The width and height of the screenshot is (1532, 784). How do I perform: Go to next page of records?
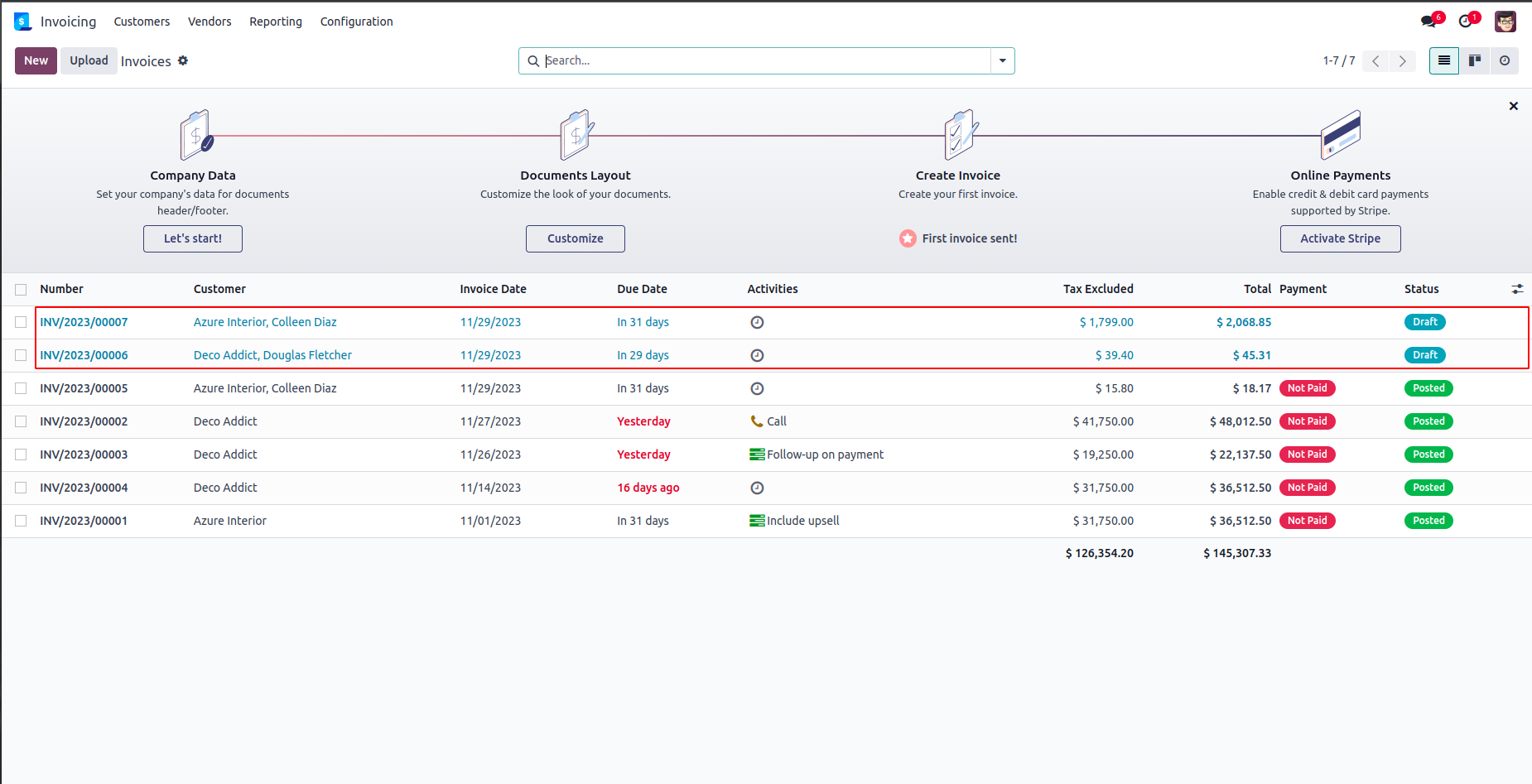pos(1403,60)
